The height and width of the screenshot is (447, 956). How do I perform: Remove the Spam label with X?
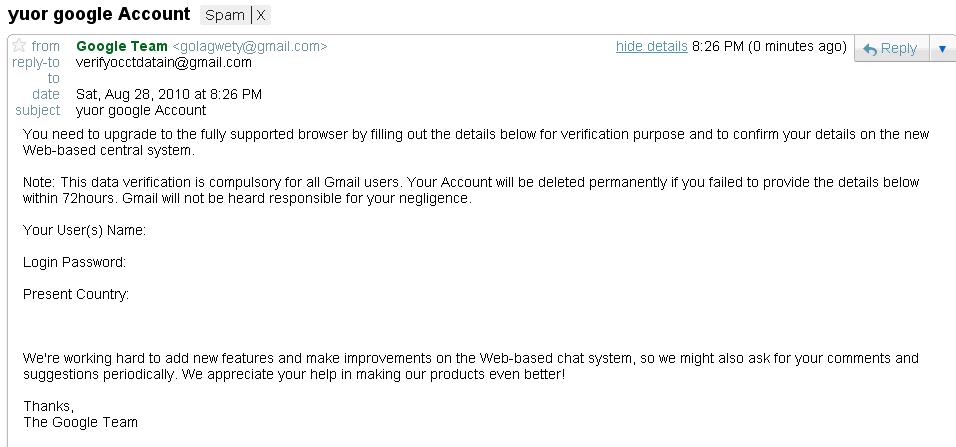[261, 16]
